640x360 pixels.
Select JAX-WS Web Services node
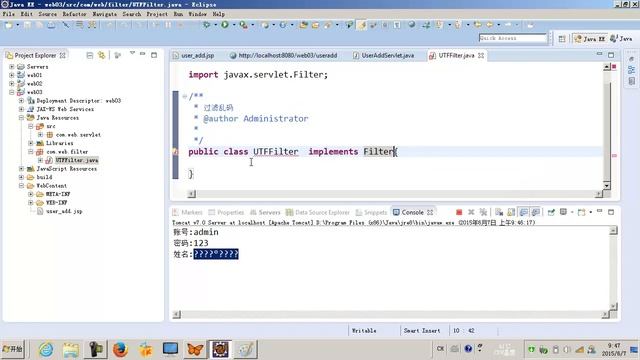tap(65, 109)
